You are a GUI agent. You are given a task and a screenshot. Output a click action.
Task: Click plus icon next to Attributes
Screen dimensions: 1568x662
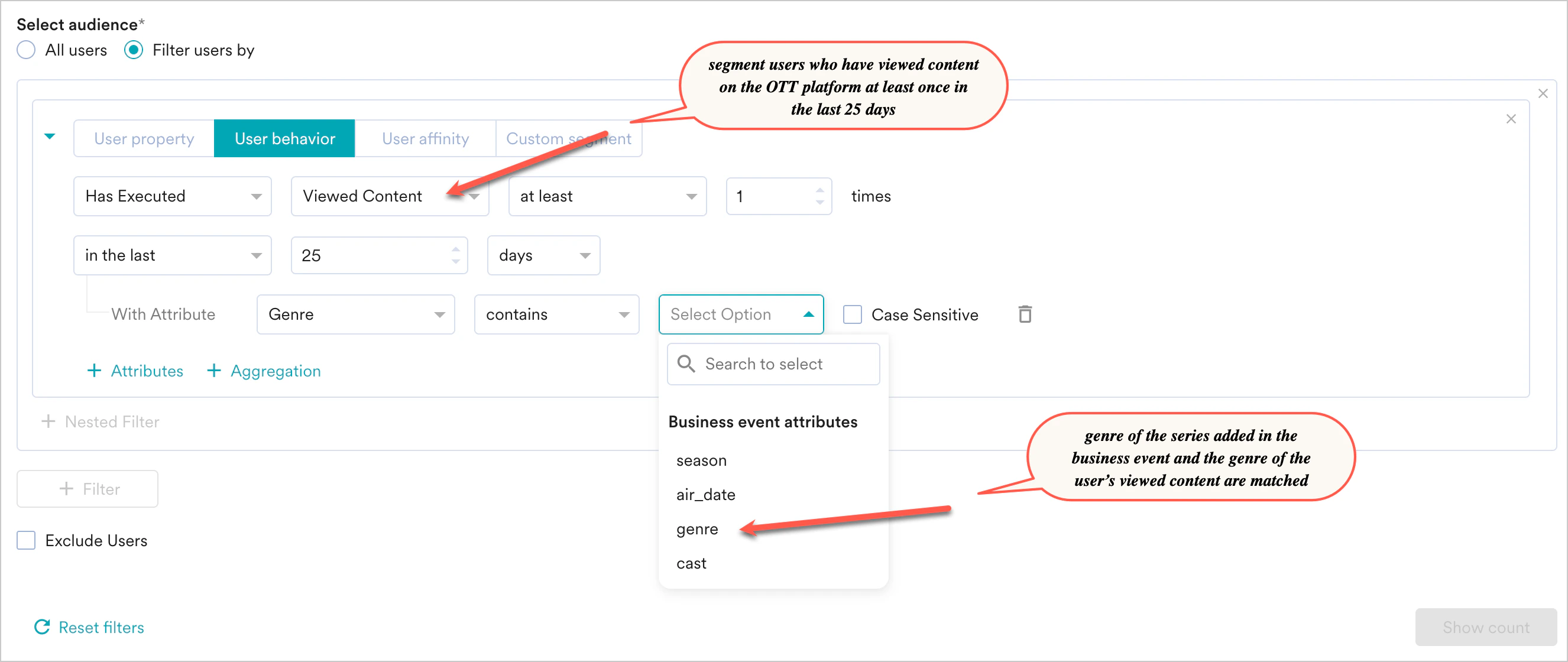pyautogui.click(x=94, y=371)
